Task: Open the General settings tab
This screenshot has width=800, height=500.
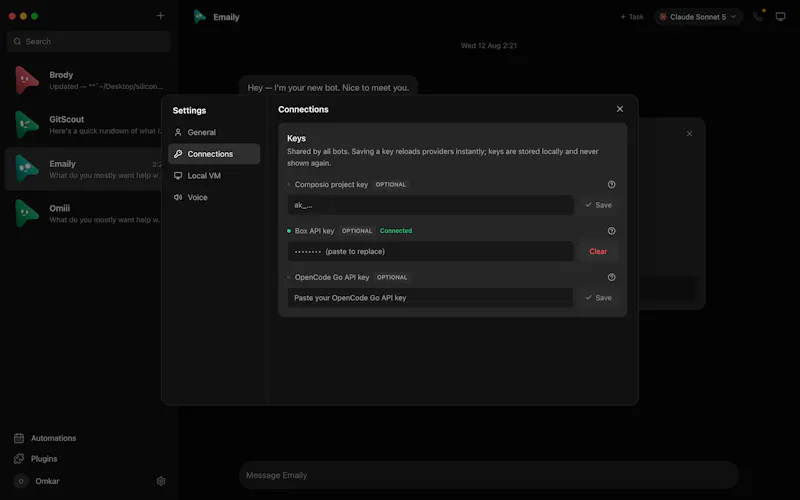Action: pyautogui.click(x=214, y=132)
